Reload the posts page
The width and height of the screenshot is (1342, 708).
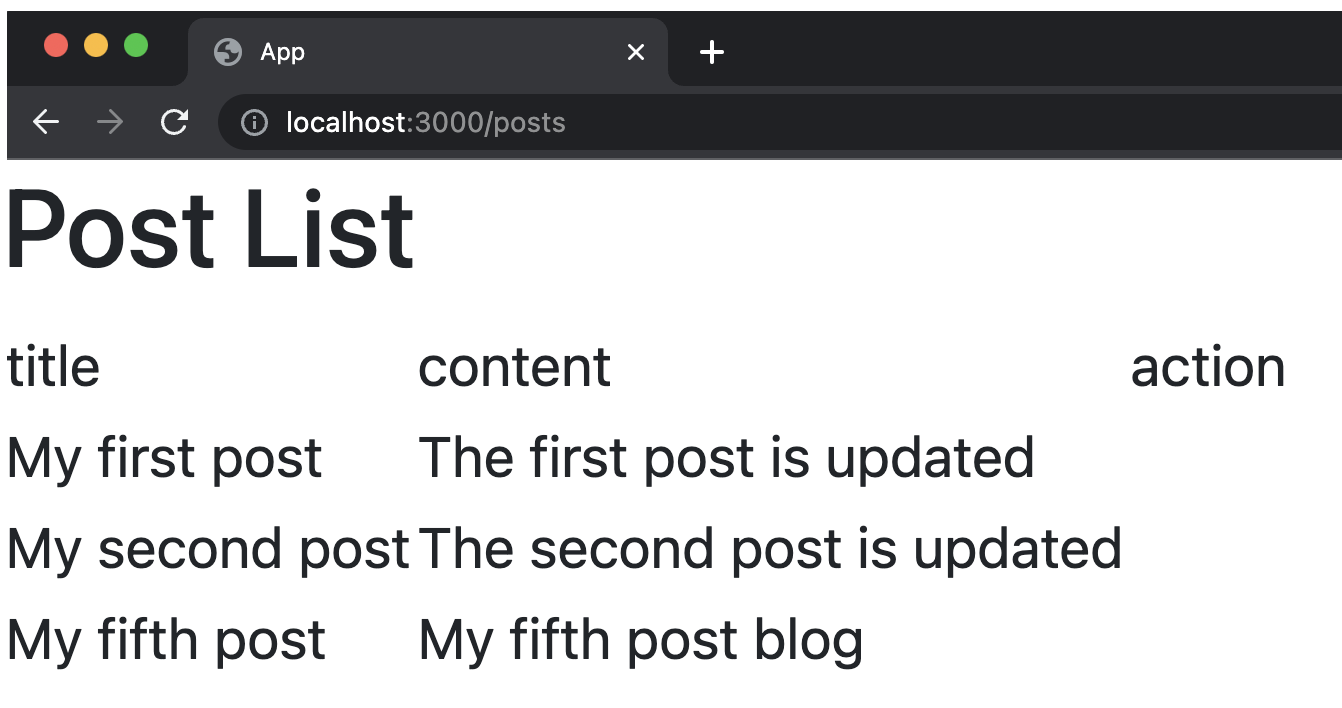coord(174,122)
